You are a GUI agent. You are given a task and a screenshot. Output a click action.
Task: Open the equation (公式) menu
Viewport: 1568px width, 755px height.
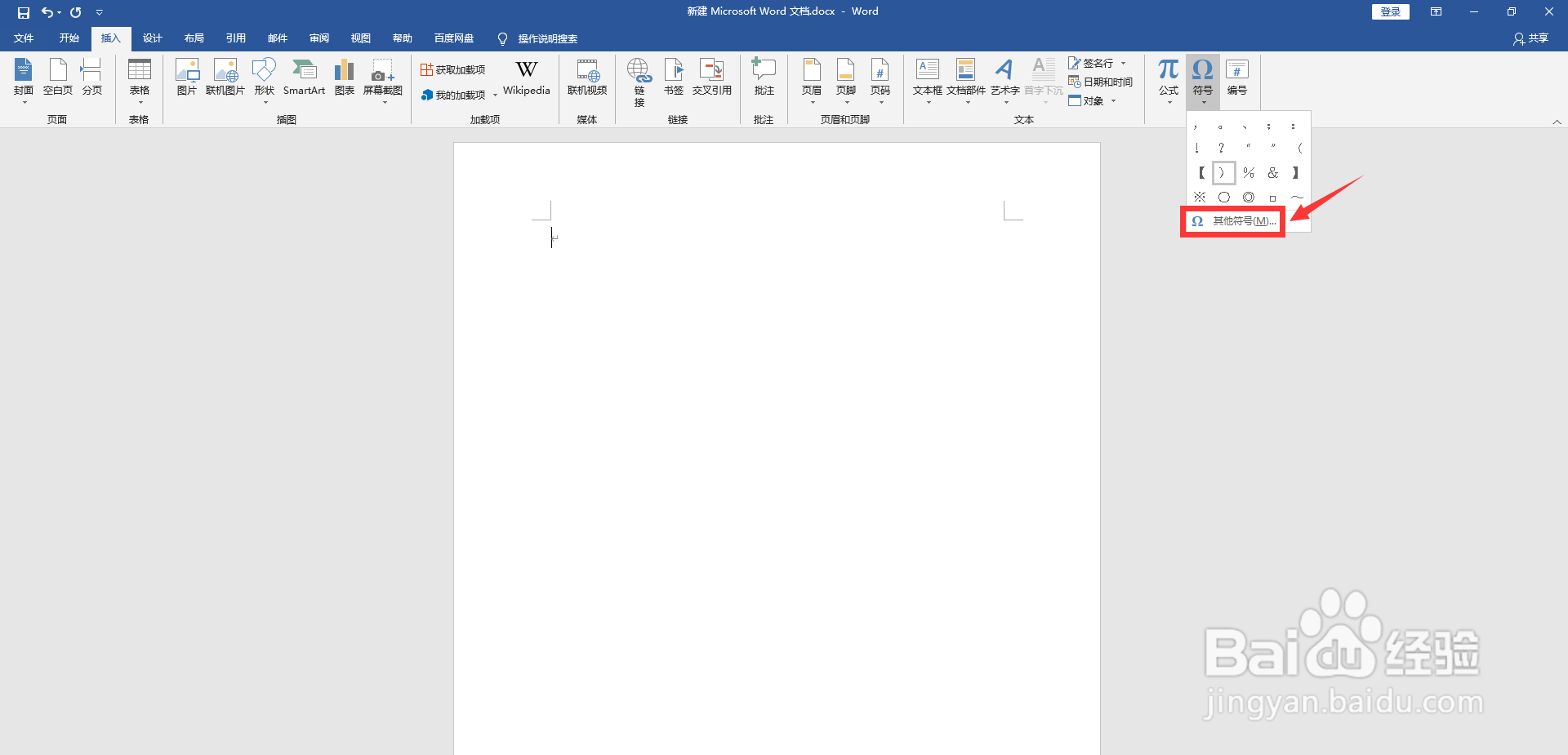pos(1169,80)
